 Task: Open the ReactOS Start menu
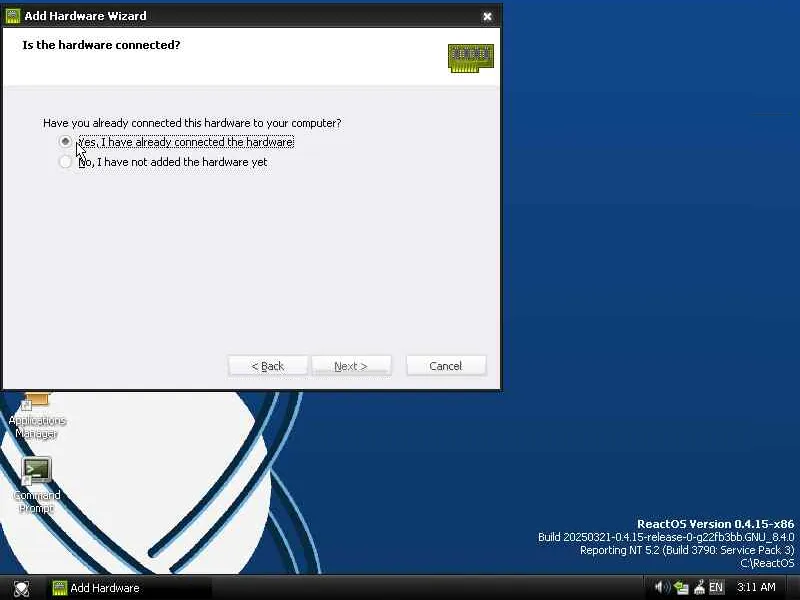(x=21, y=588)
